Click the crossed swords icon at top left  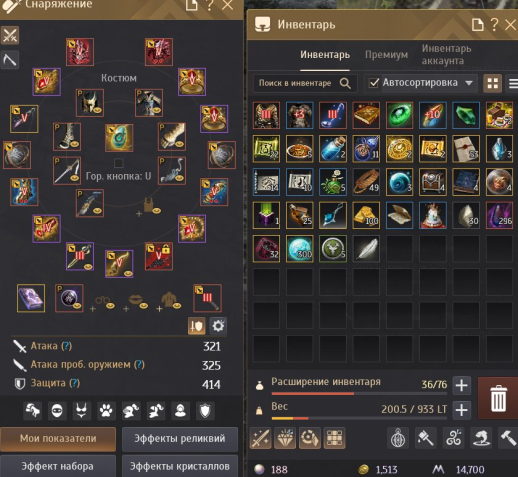click(x=10, y=35)
